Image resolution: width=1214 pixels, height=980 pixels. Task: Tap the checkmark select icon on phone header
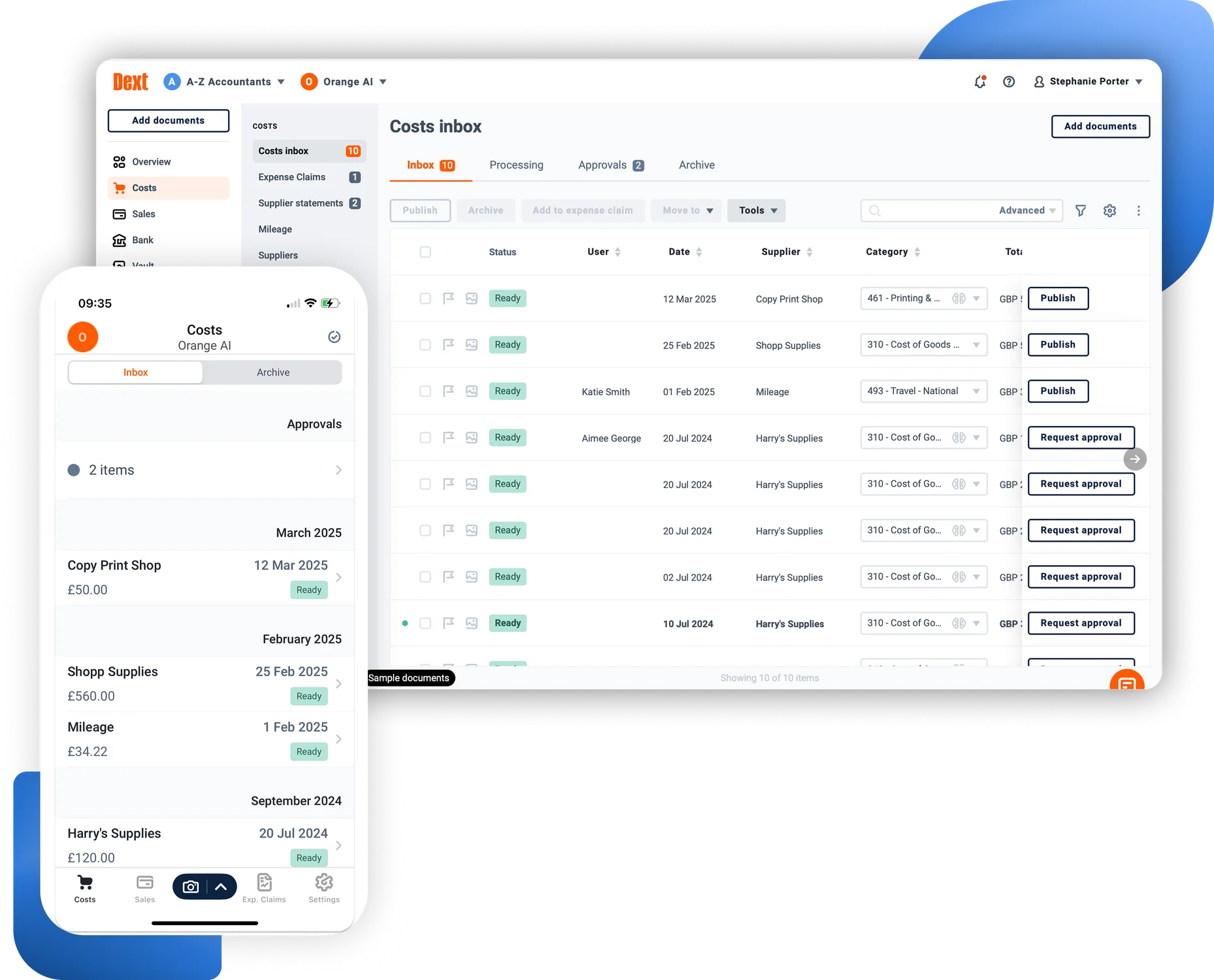click(334, 337)
